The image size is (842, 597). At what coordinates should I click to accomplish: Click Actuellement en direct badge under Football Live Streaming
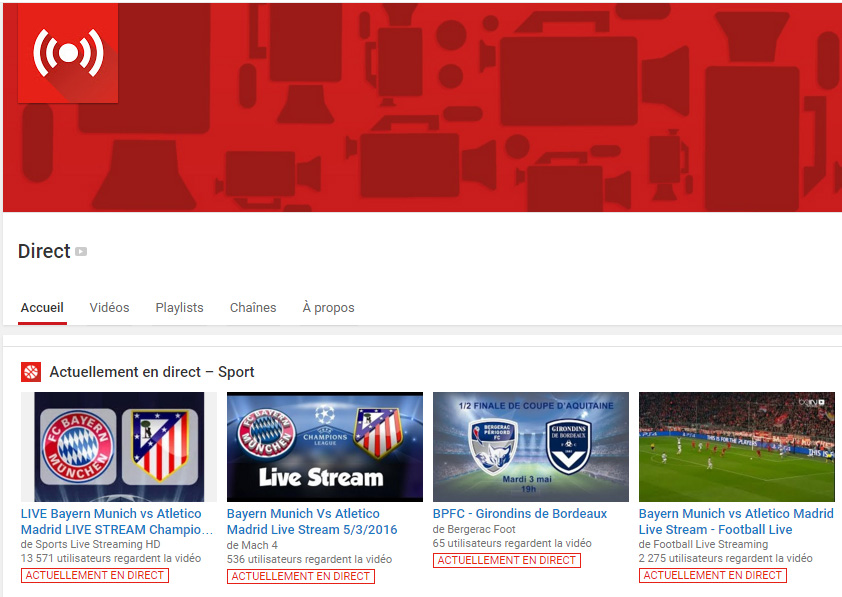pyautogui.click(x=713, y=575)
